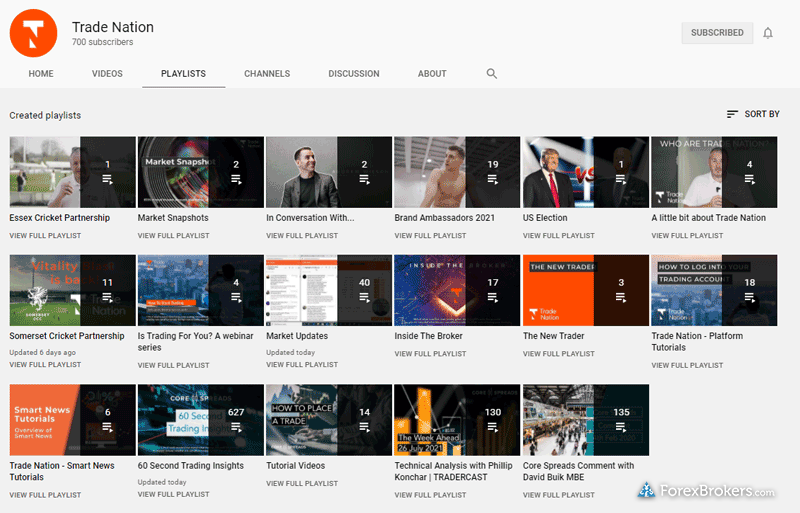This screenshot has height=513, width=800.
Task: Click playlist icon on In Conversation With thumbnail
Action: pos(364,179)
